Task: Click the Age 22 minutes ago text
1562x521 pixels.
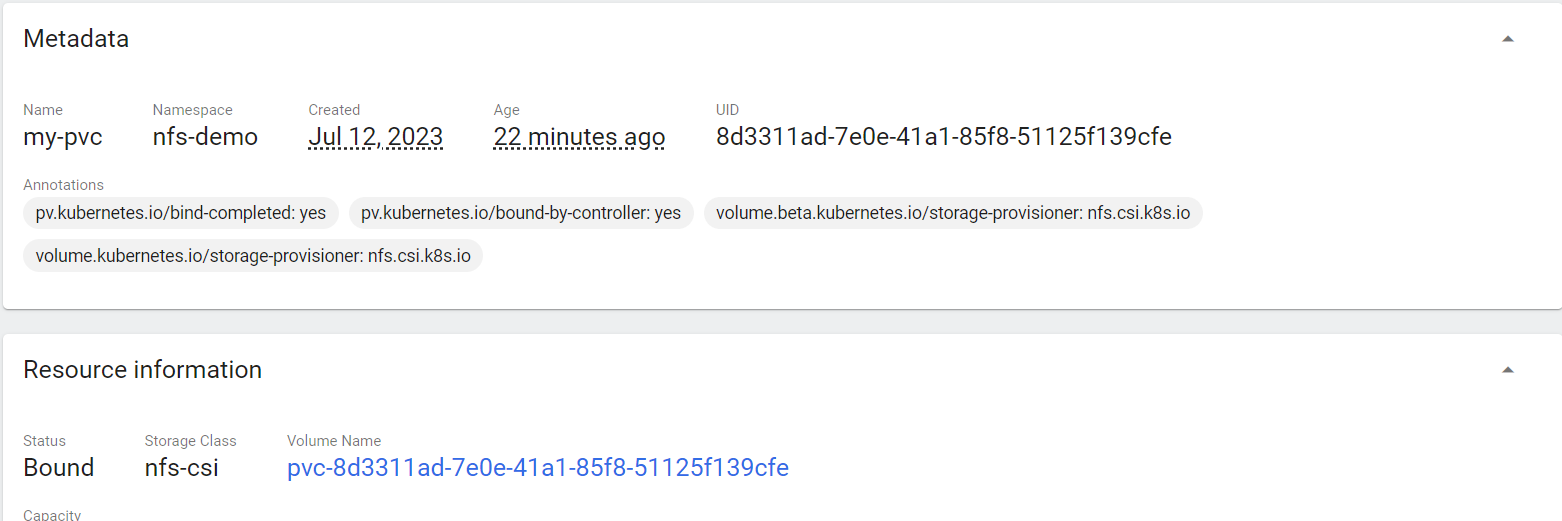Action: point(579,137)
